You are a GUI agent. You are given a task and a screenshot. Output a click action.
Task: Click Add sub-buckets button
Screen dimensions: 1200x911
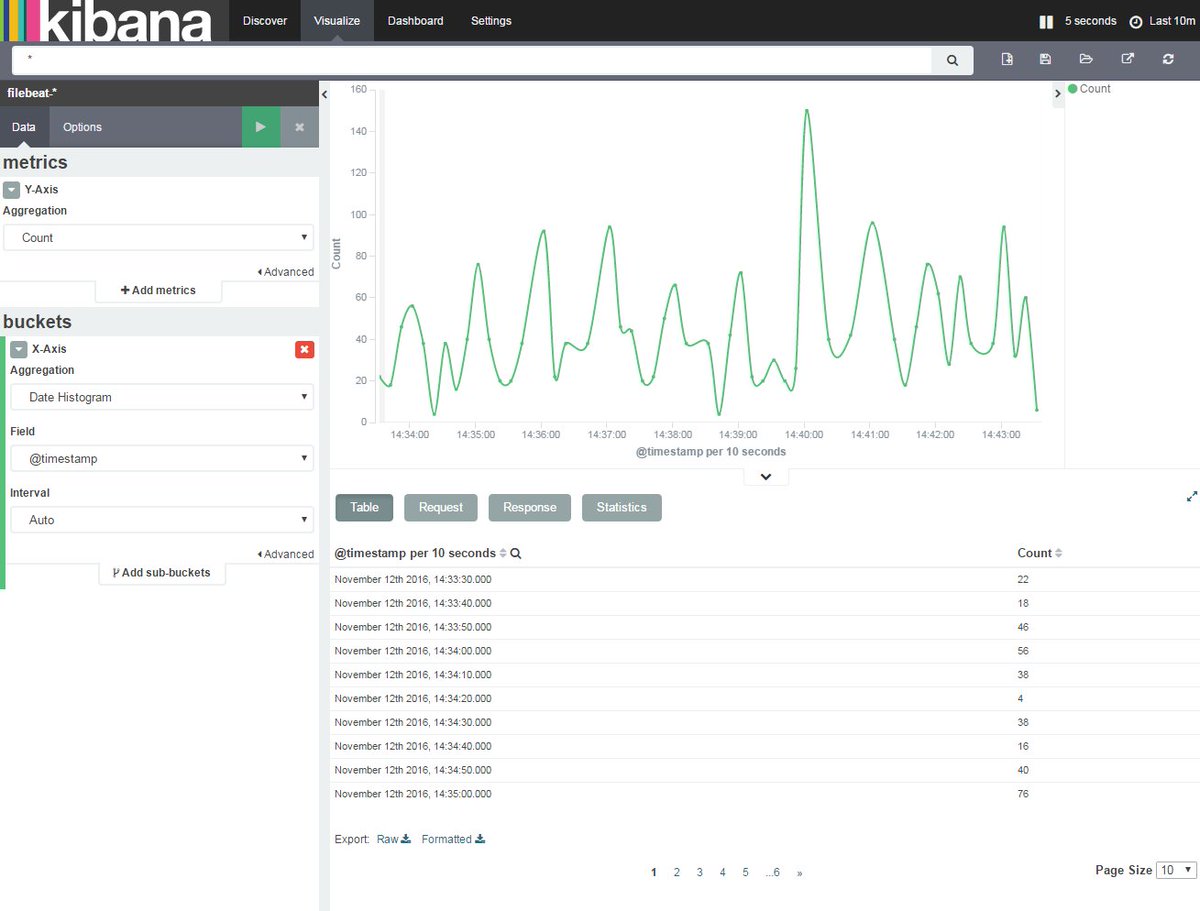click(161, 573)
